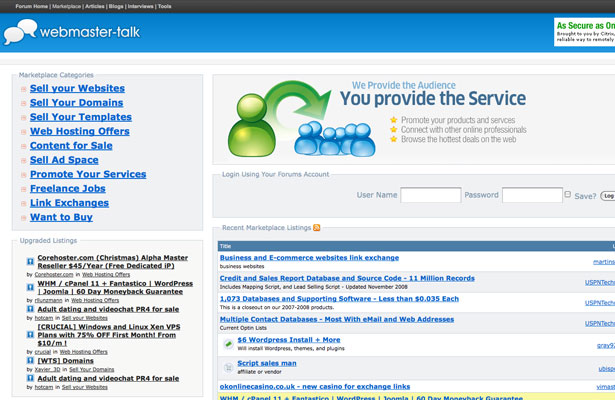Click the bullet icon beside Sell your Websites
Viewport: 615px width, 400px height.
tap(24, 89)
